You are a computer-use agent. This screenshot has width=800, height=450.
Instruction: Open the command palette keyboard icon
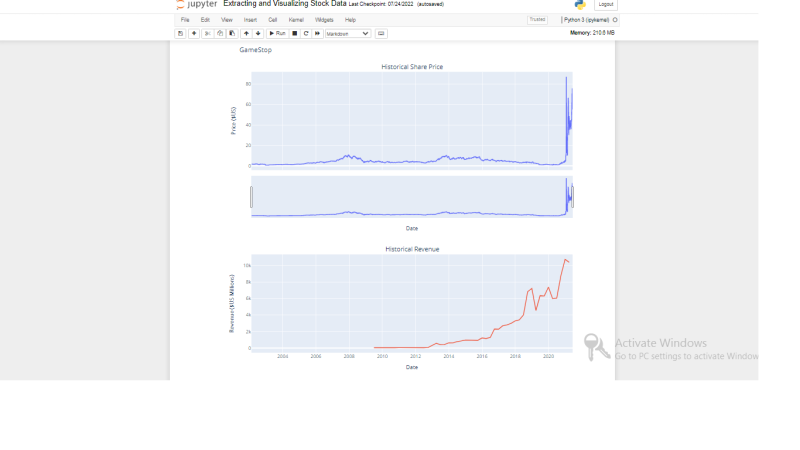[x=381, y=34]
